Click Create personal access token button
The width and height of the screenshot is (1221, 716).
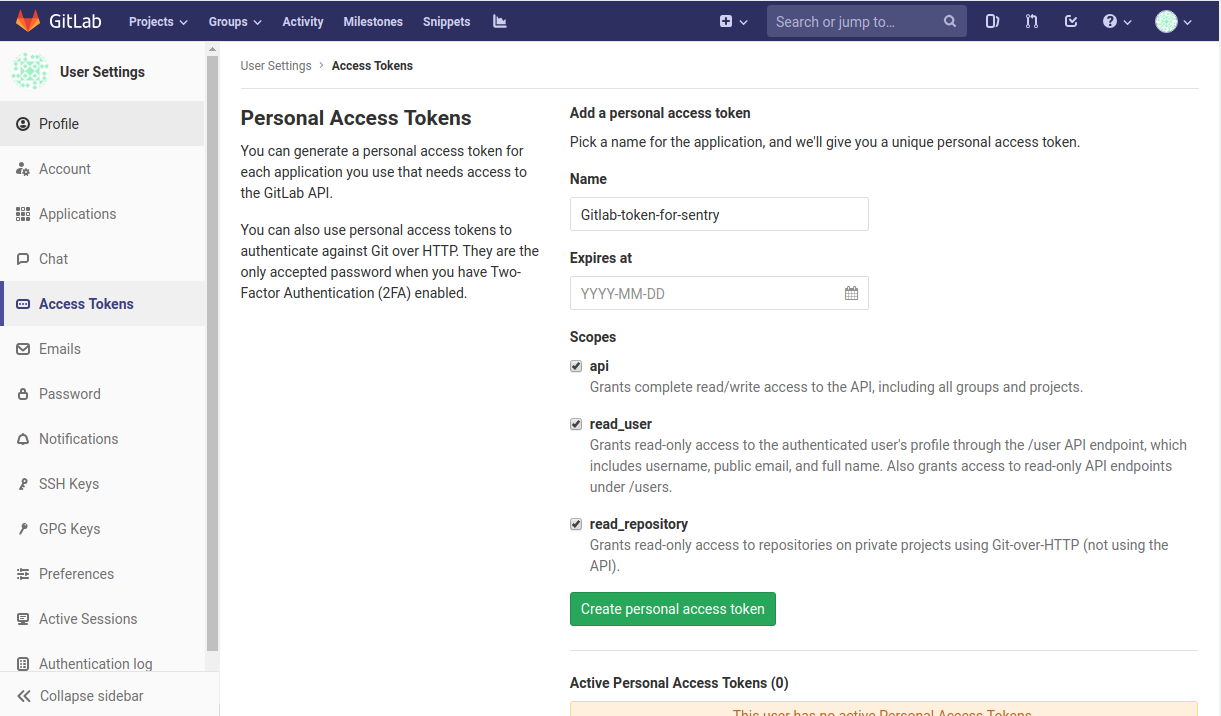click(673, 609)
